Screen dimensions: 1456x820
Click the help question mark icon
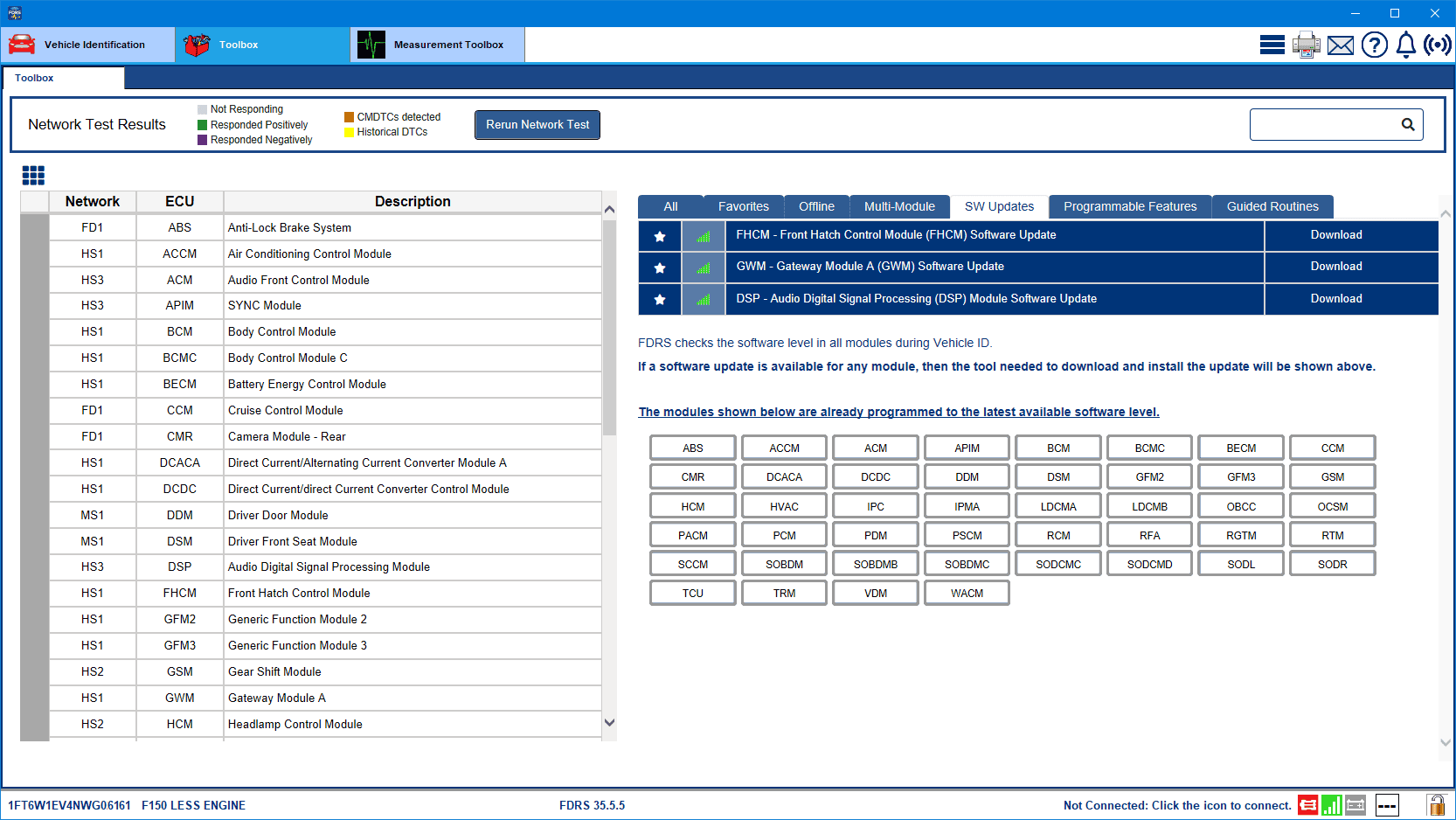pyautogui.click(x=1374, y=45)
